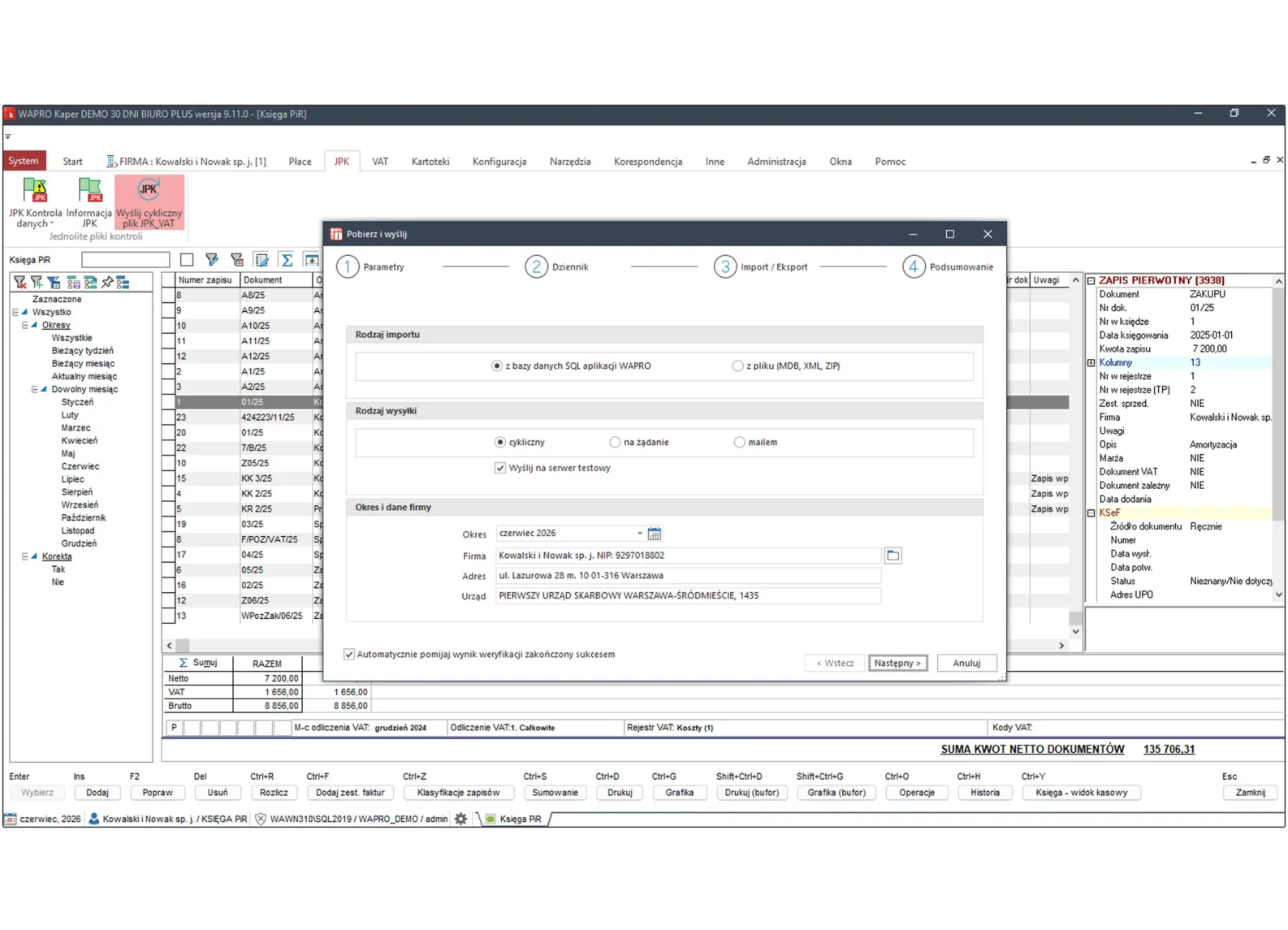Click step 3 Import / Eksport circle
The height and width of the screenshot is (930, 1288).
coord(724,266)
